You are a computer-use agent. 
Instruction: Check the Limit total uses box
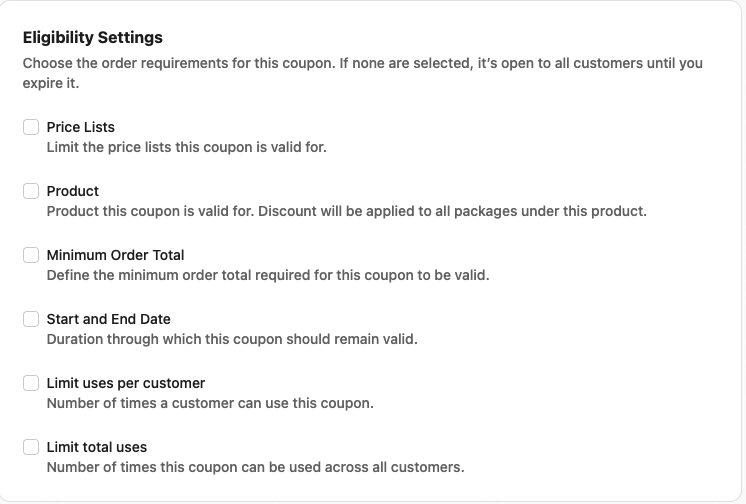tap(31, 447)
